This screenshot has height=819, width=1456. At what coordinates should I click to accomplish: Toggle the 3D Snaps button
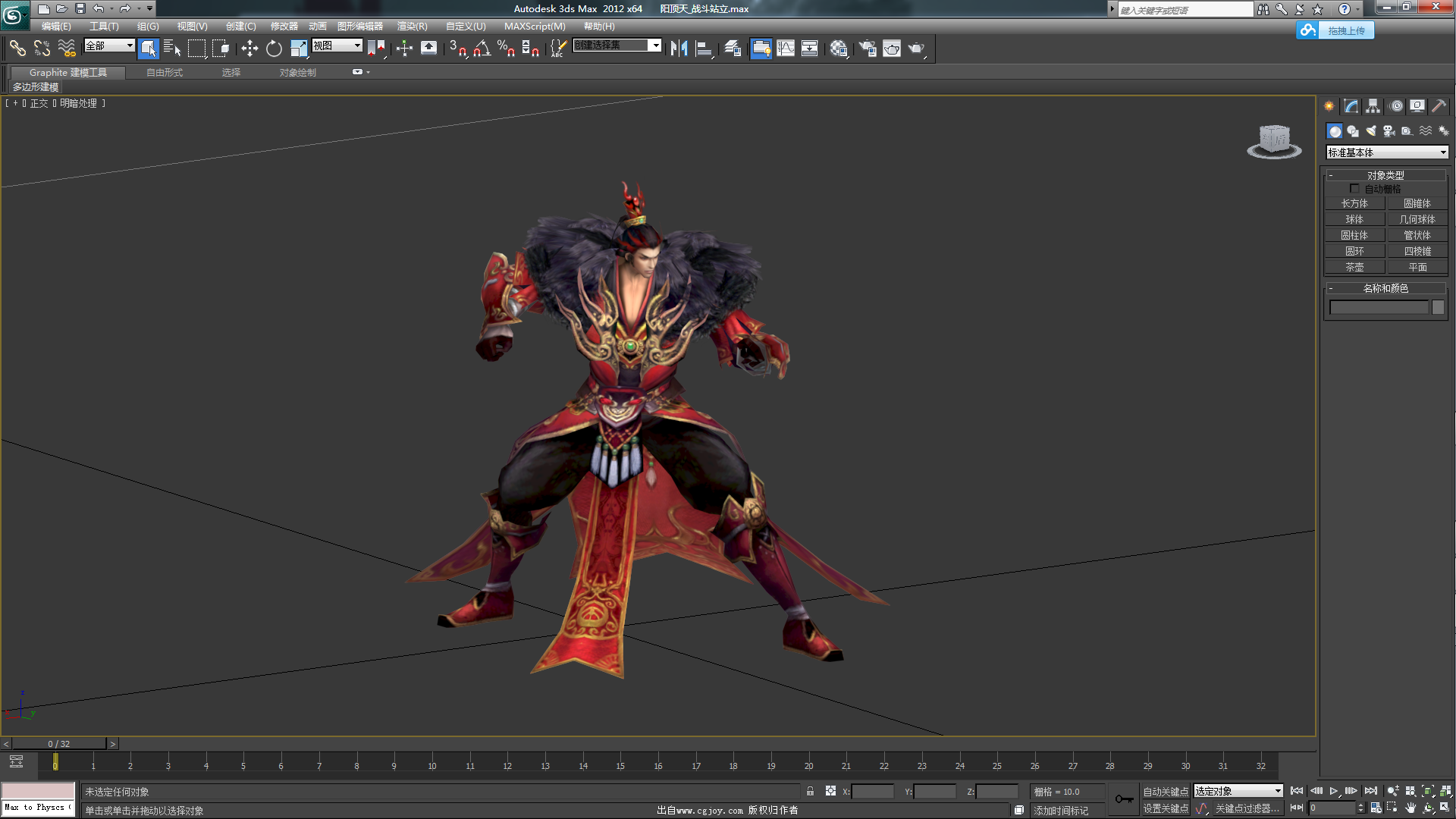(x=458, y=49)
